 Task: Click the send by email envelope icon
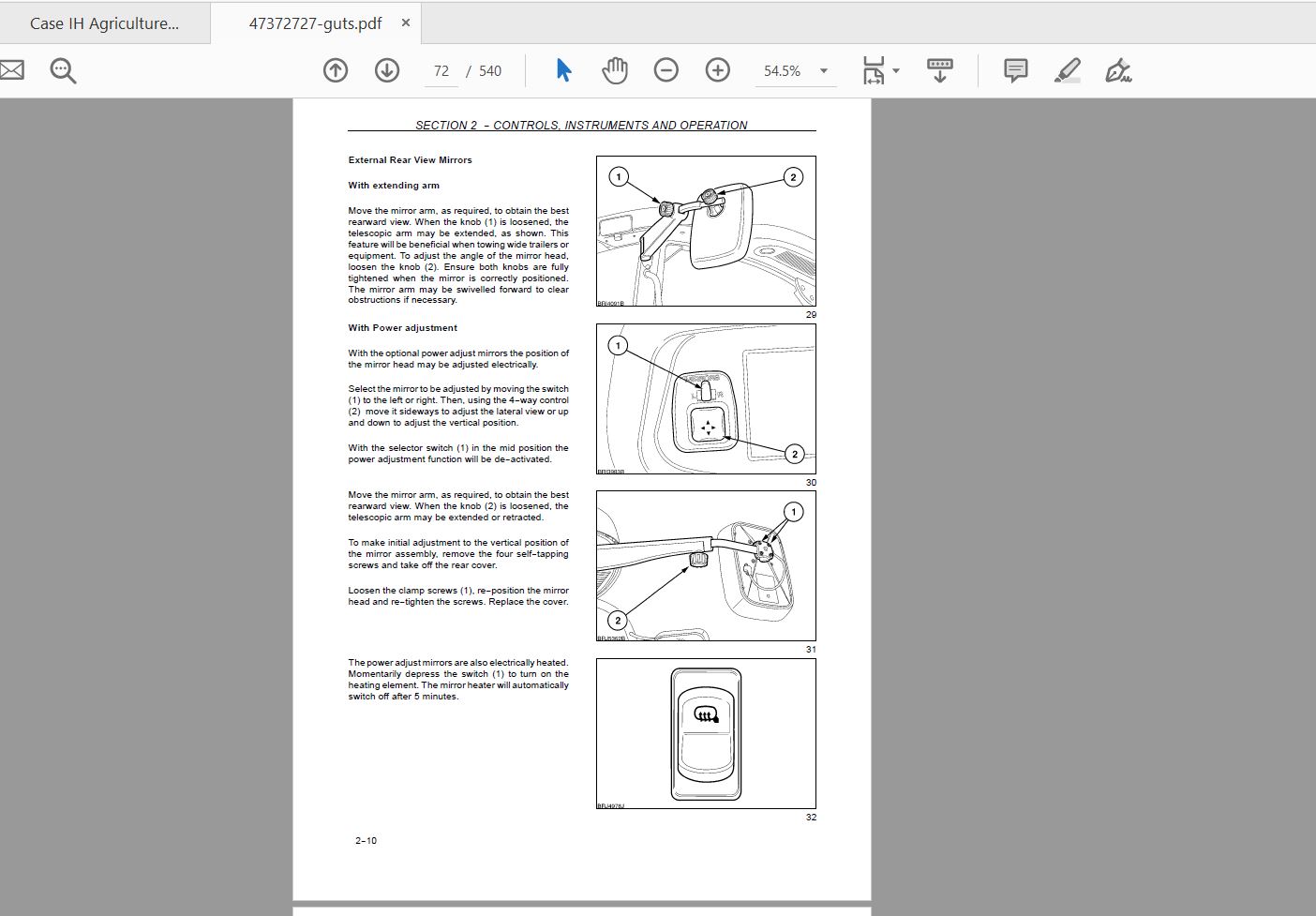click(x=11, y=70)
